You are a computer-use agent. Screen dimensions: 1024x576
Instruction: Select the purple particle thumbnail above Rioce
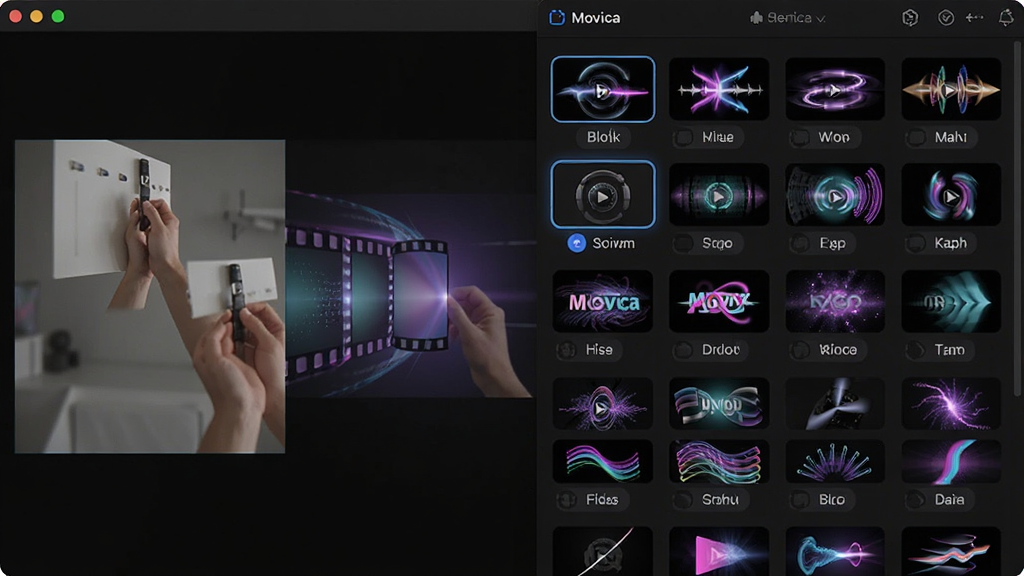click(834, 301)
